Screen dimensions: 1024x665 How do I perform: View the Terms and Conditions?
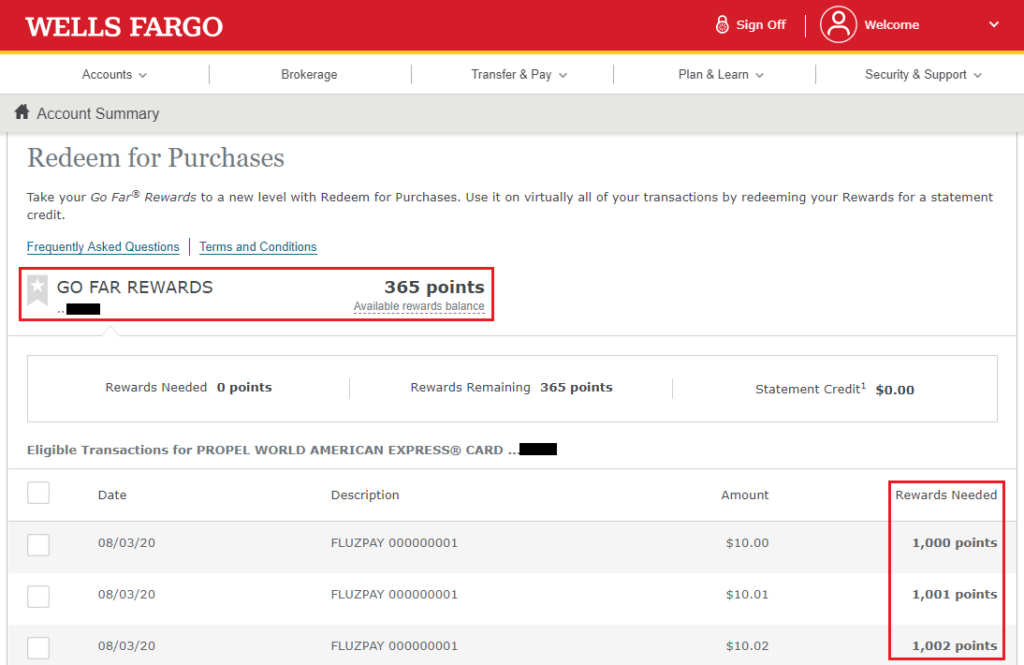pyautogui.click(x=257, y=246)
